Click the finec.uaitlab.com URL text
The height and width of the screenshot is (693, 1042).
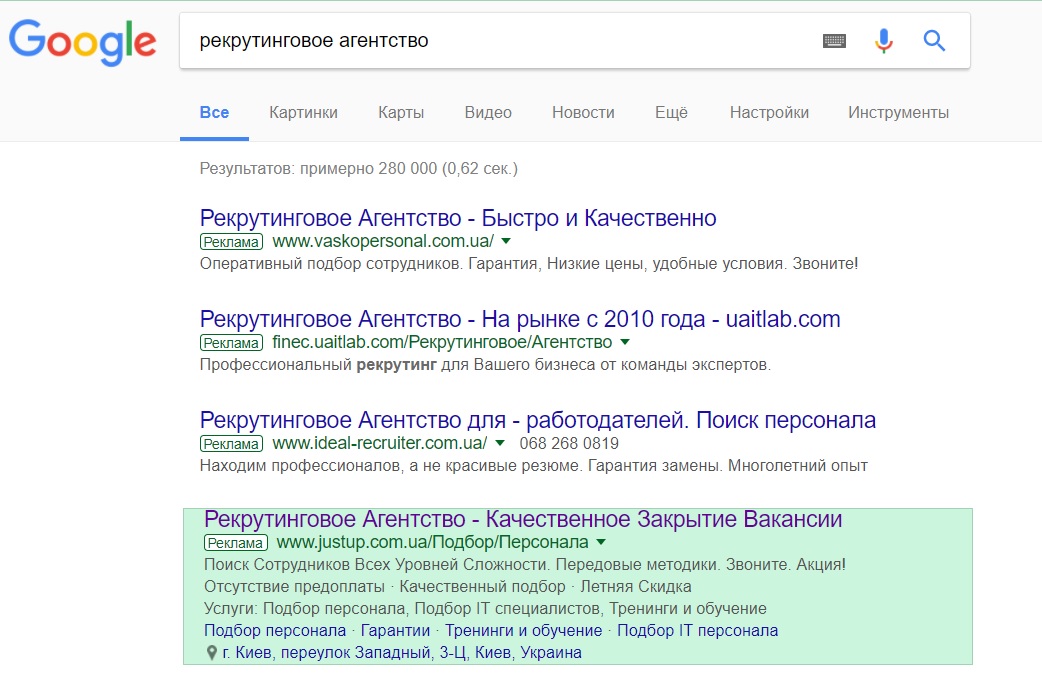[442, 342]
